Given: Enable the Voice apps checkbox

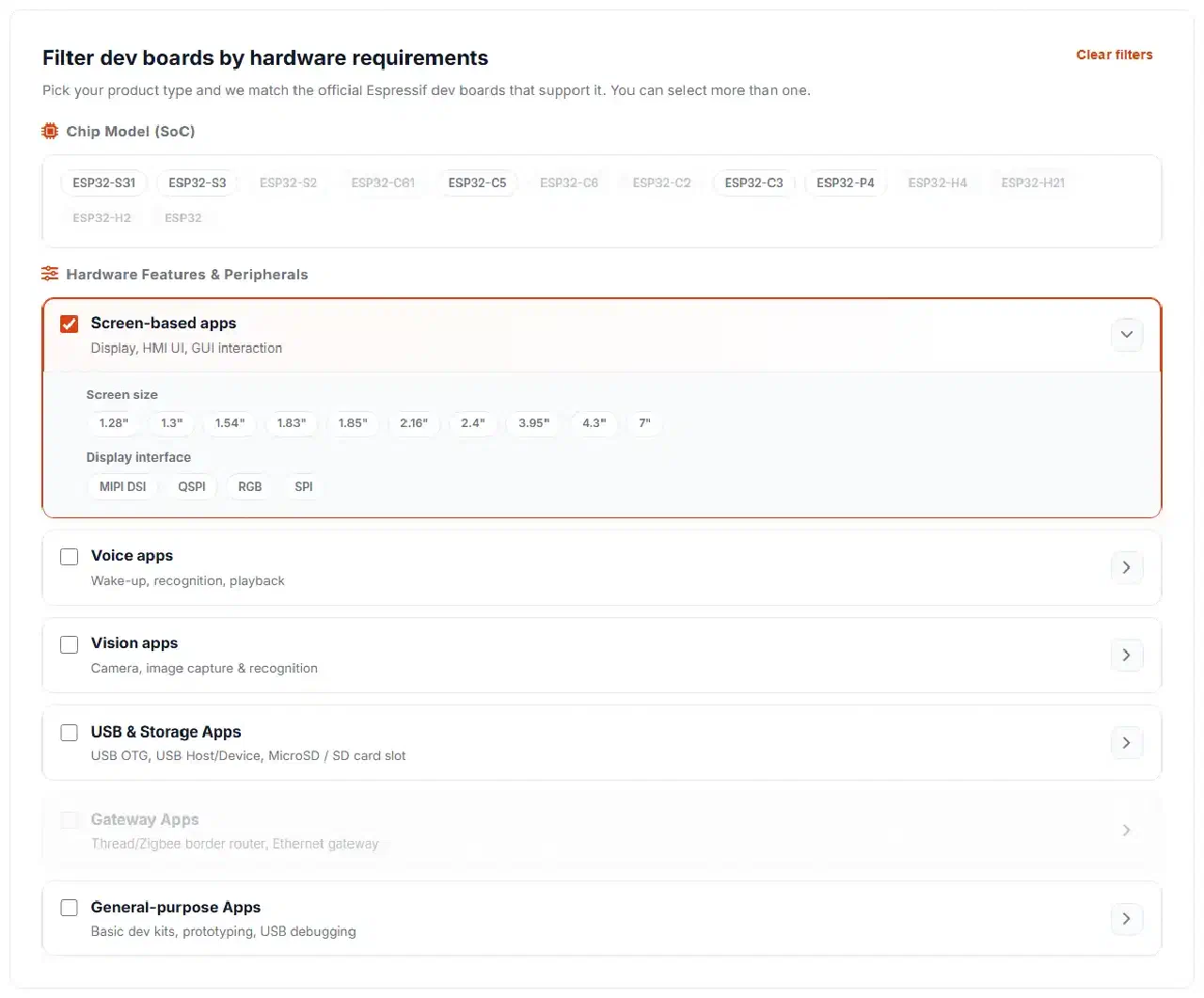Looking at the screenshot, I should pyautogui.click(x=70, y=557).
